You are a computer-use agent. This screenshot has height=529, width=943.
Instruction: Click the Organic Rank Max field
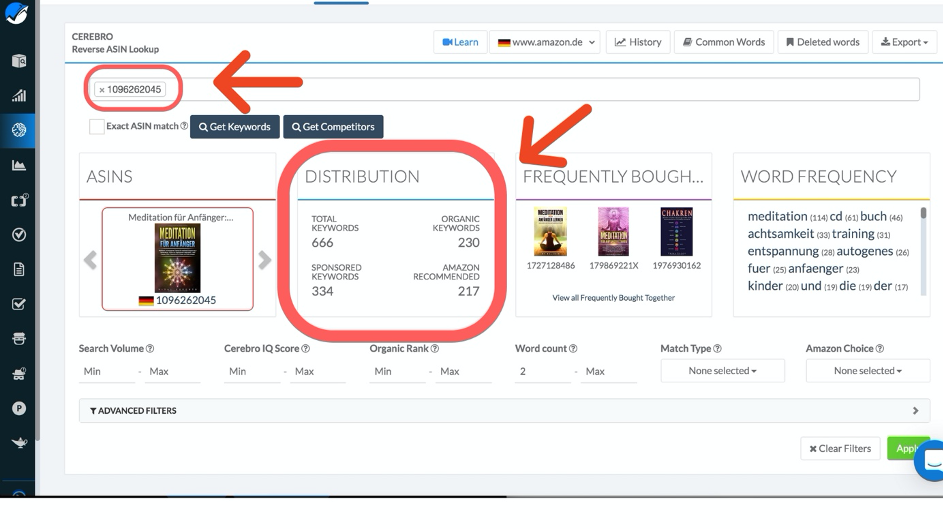(x=464, y=372)
